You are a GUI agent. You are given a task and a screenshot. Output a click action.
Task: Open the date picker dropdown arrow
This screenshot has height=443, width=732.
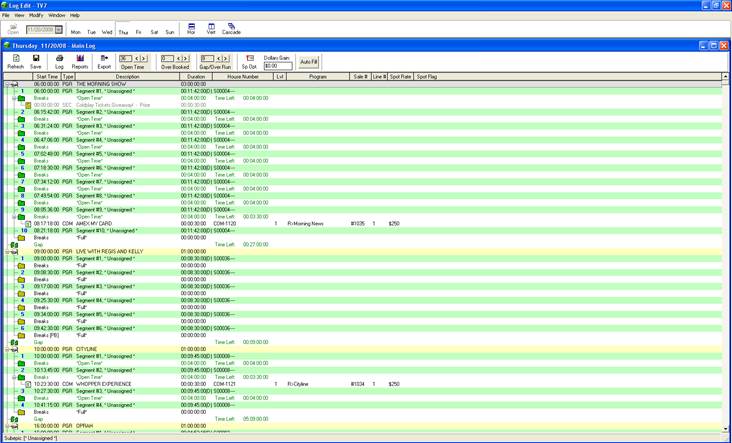pyautogui.click(x=59, y=30)
